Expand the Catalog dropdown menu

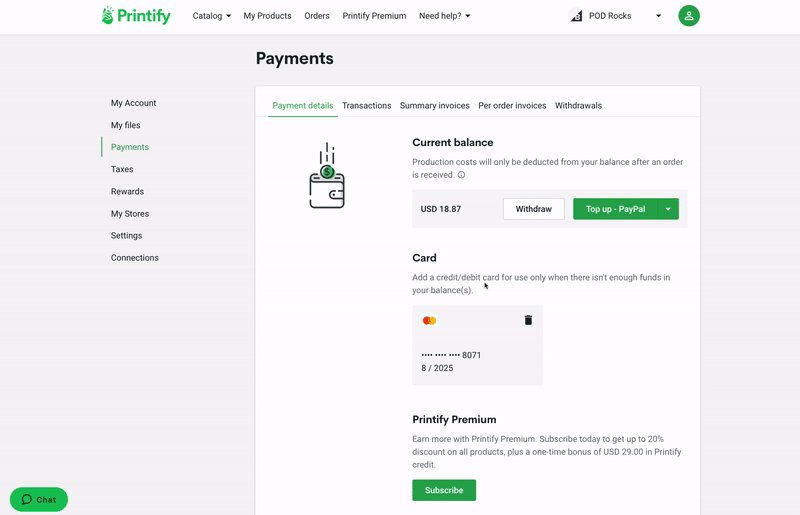211,16
